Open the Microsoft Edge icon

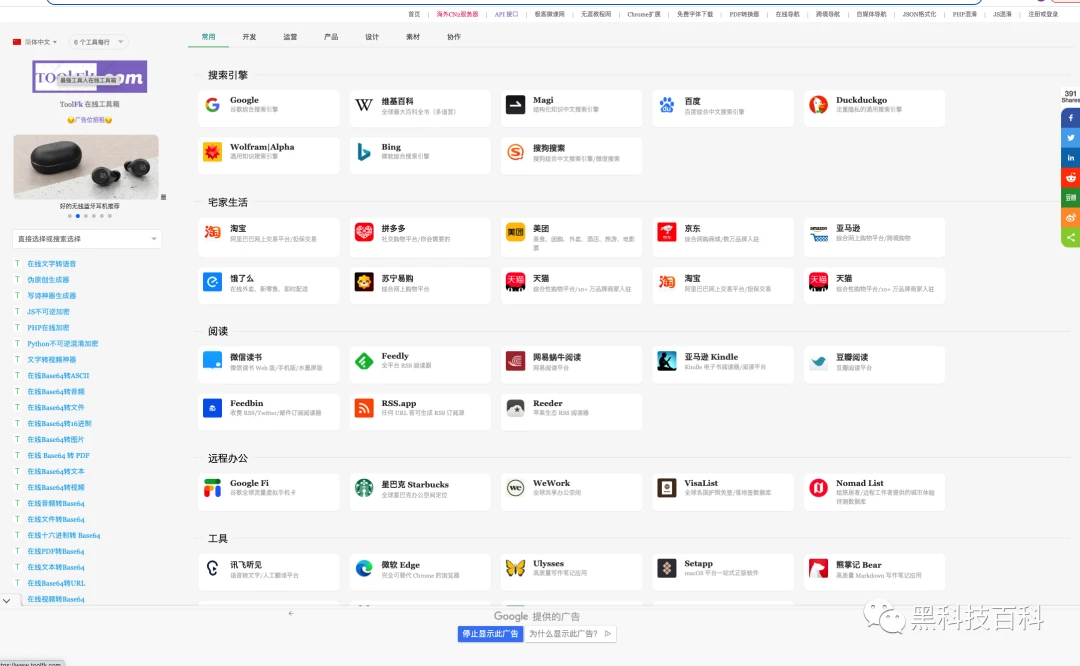click(x=364, y=568)
